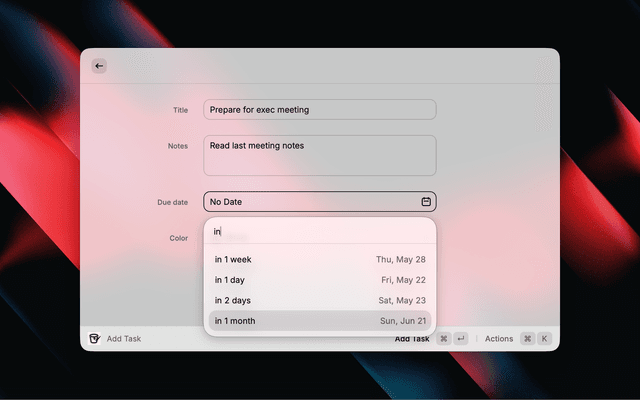Click the Command key badge next to Actions

[527, 339]
